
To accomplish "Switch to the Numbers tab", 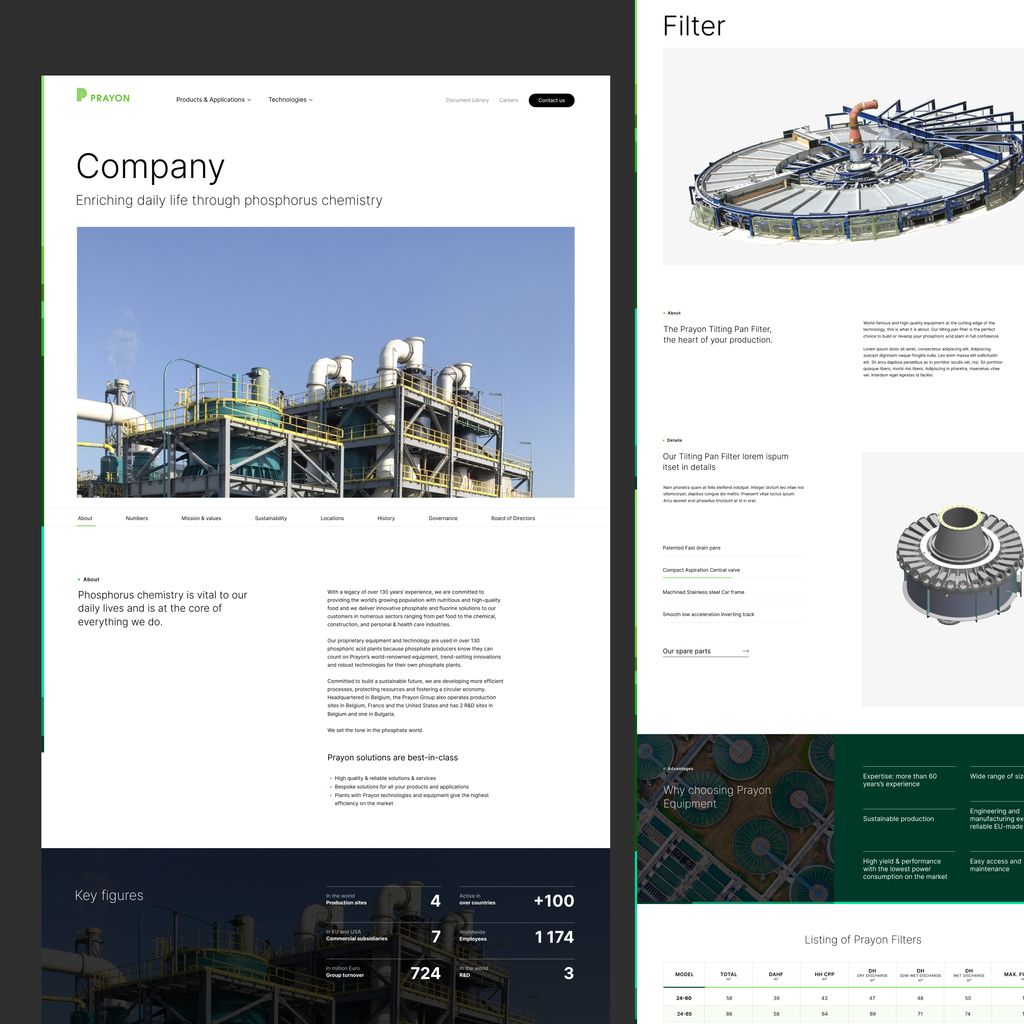I will pyautogui.click(x=137, y=519).
